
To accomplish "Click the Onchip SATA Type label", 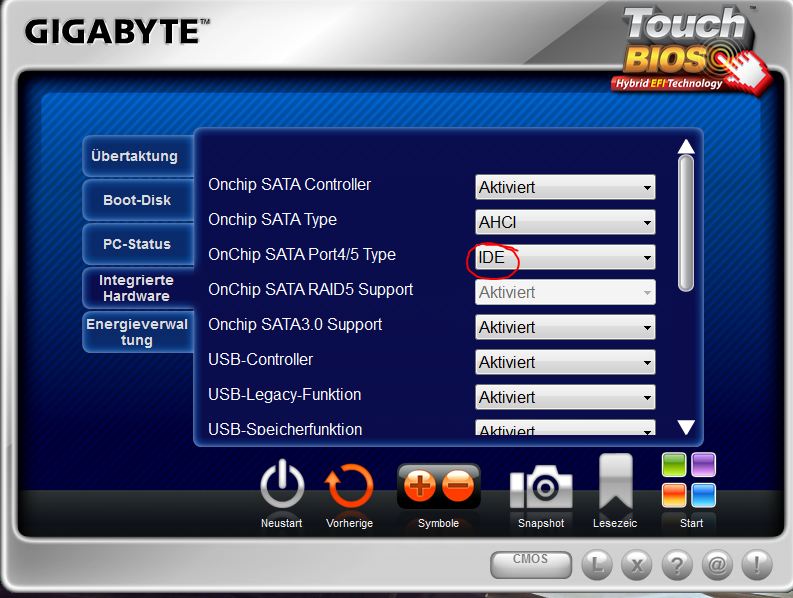I will pos(273,220).
